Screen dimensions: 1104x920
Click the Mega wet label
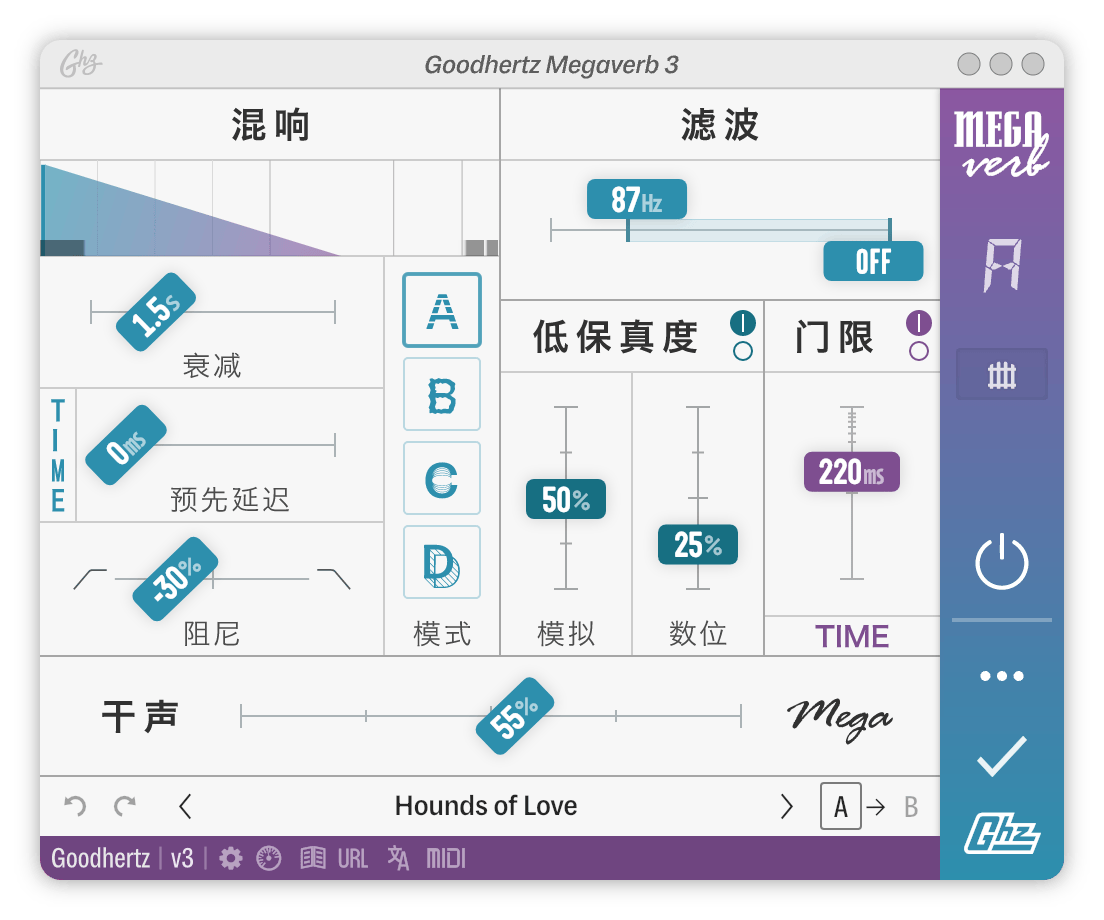(x=840, y=719)
